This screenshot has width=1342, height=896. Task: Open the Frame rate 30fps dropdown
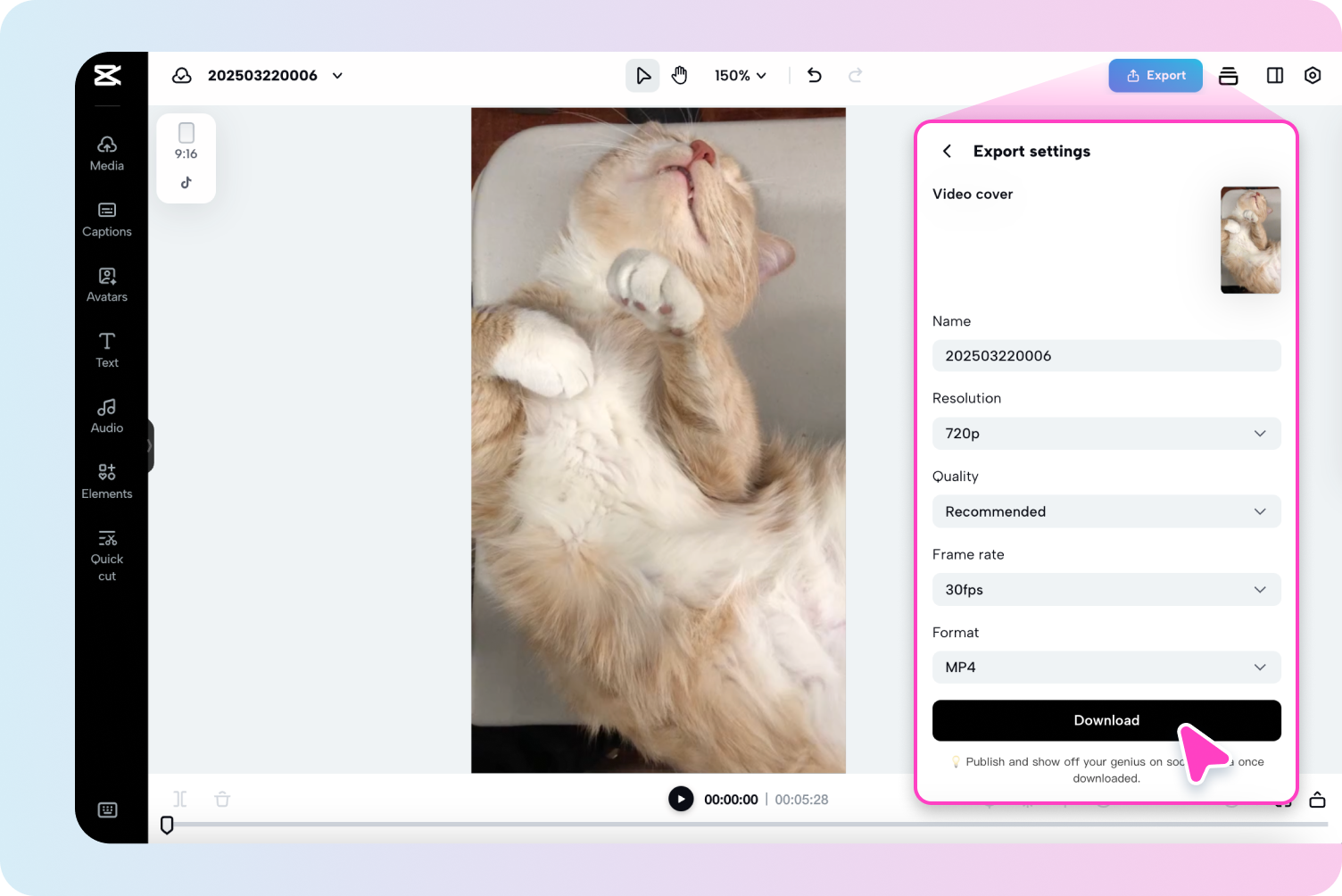pos(1106,589)
